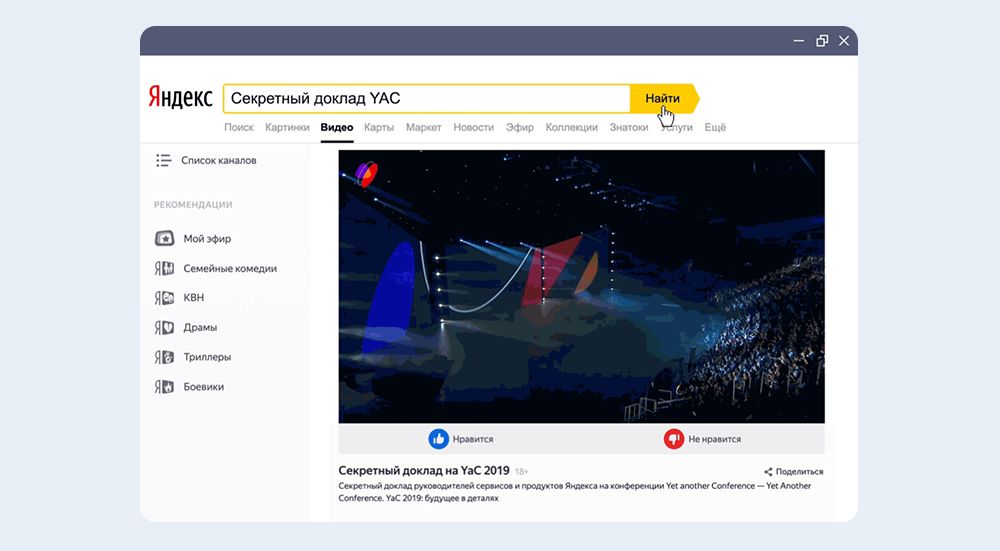Switch to the Картинки tab

tap(287, 128)
